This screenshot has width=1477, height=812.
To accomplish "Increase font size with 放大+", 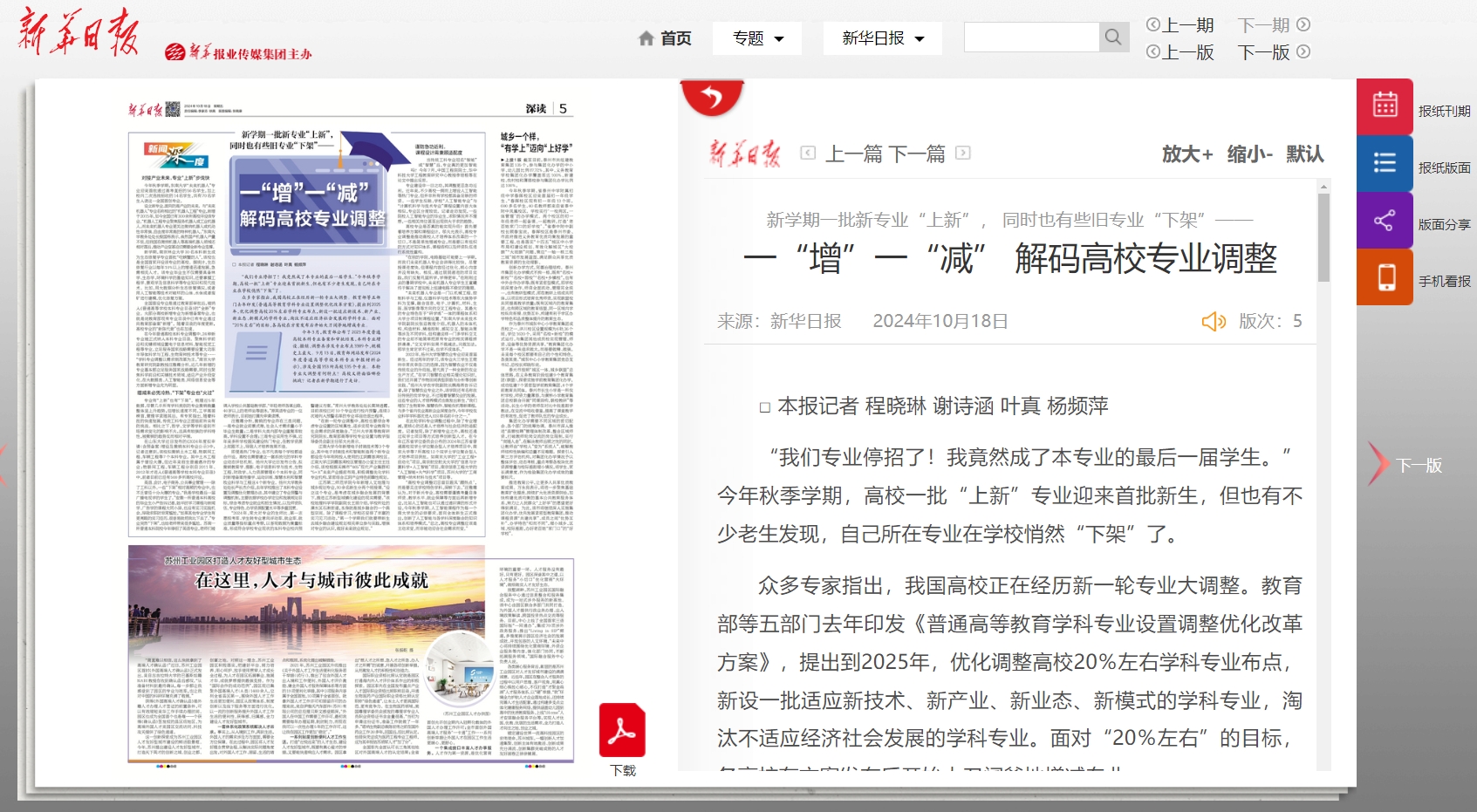I will tap(1187, 154).
